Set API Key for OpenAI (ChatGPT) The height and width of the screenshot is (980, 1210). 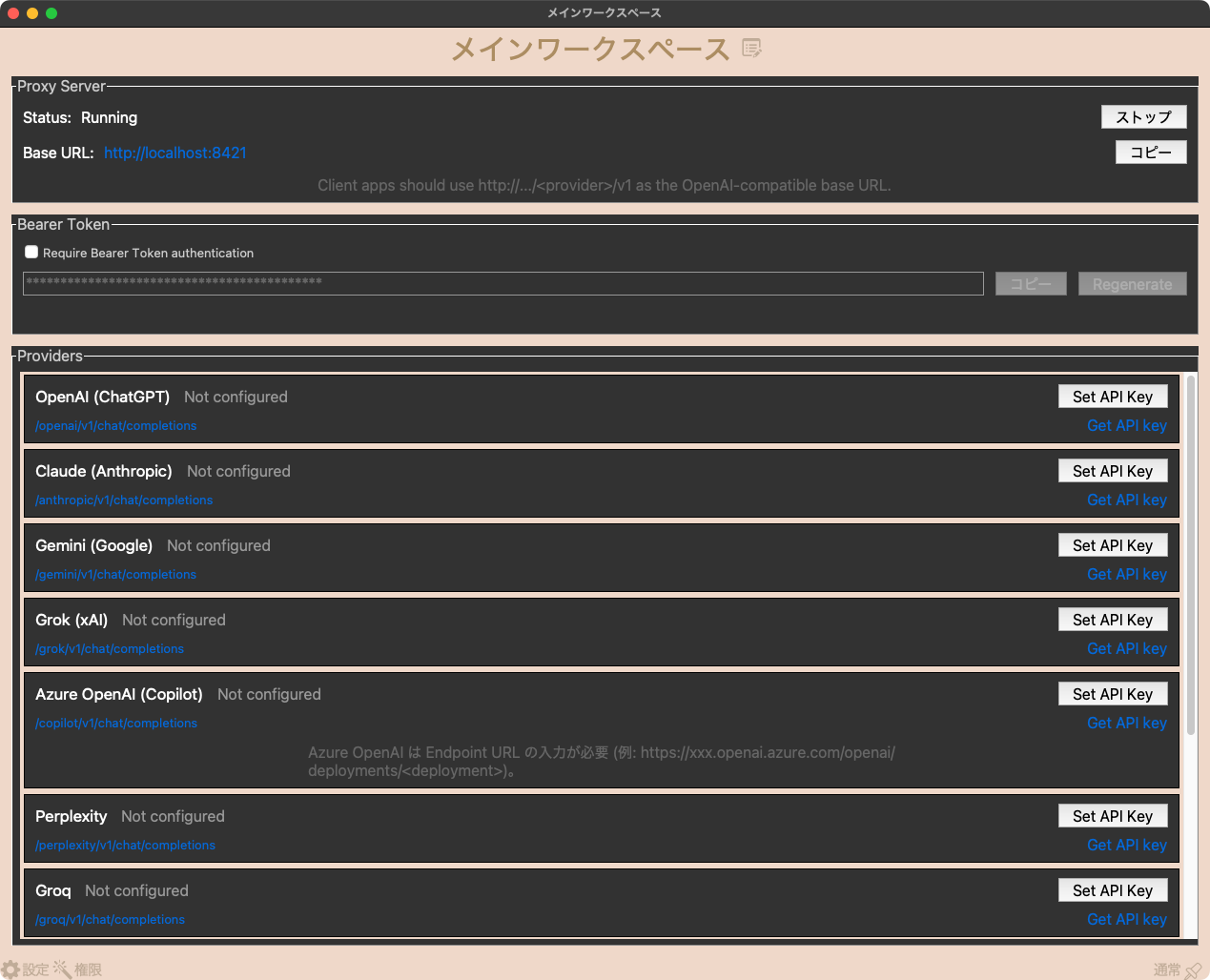[x=1113, y=397]
